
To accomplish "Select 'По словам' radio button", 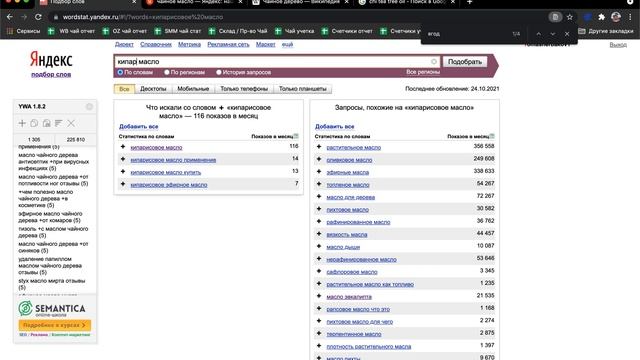I will 120,72.
